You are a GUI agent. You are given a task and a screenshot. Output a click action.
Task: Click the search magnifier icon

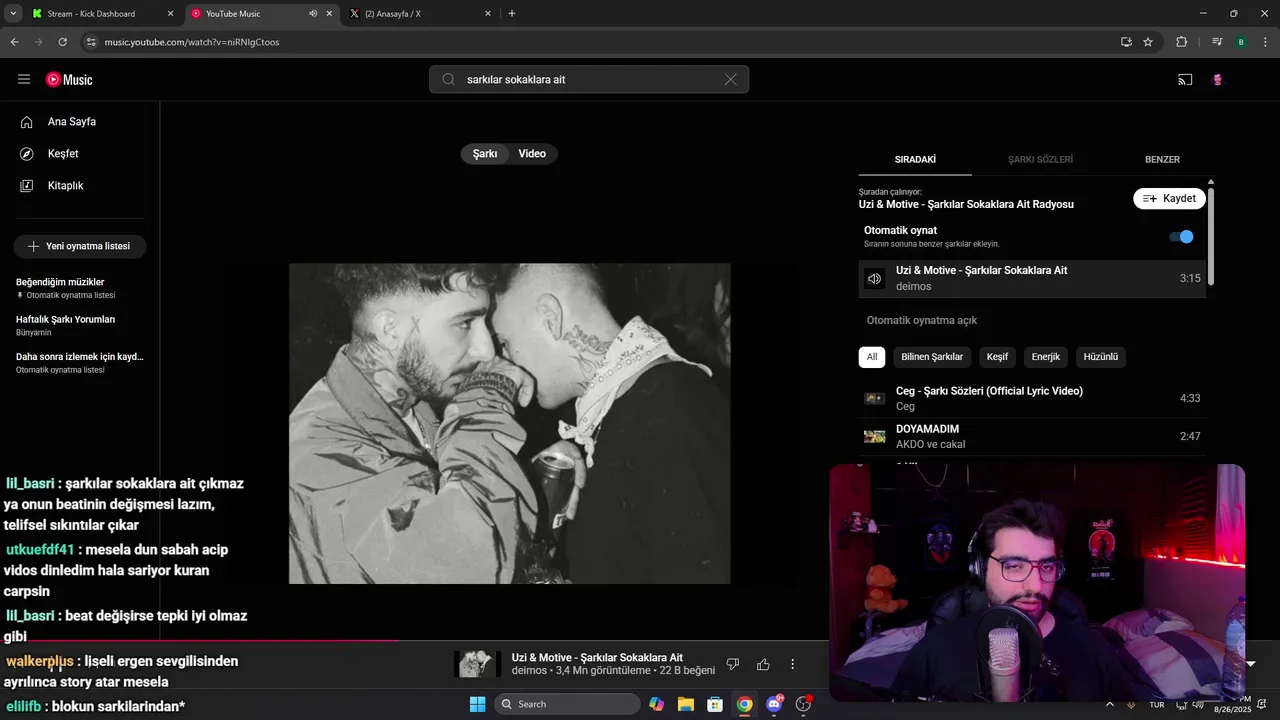(x=448, y=79)
